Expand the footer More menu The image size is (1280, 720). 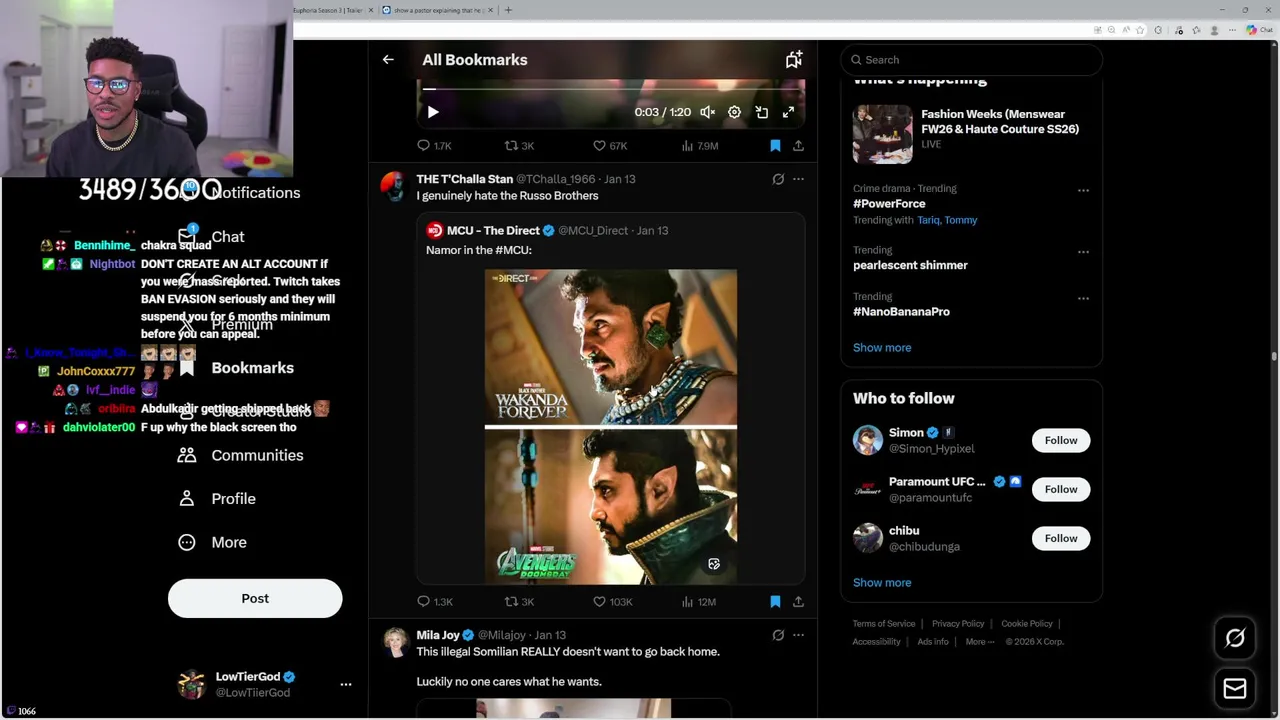979,642
